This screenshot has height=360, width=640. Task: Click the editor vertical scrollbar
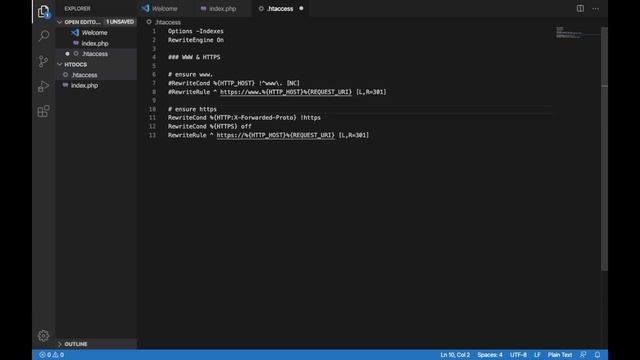(x=604, y=148)
